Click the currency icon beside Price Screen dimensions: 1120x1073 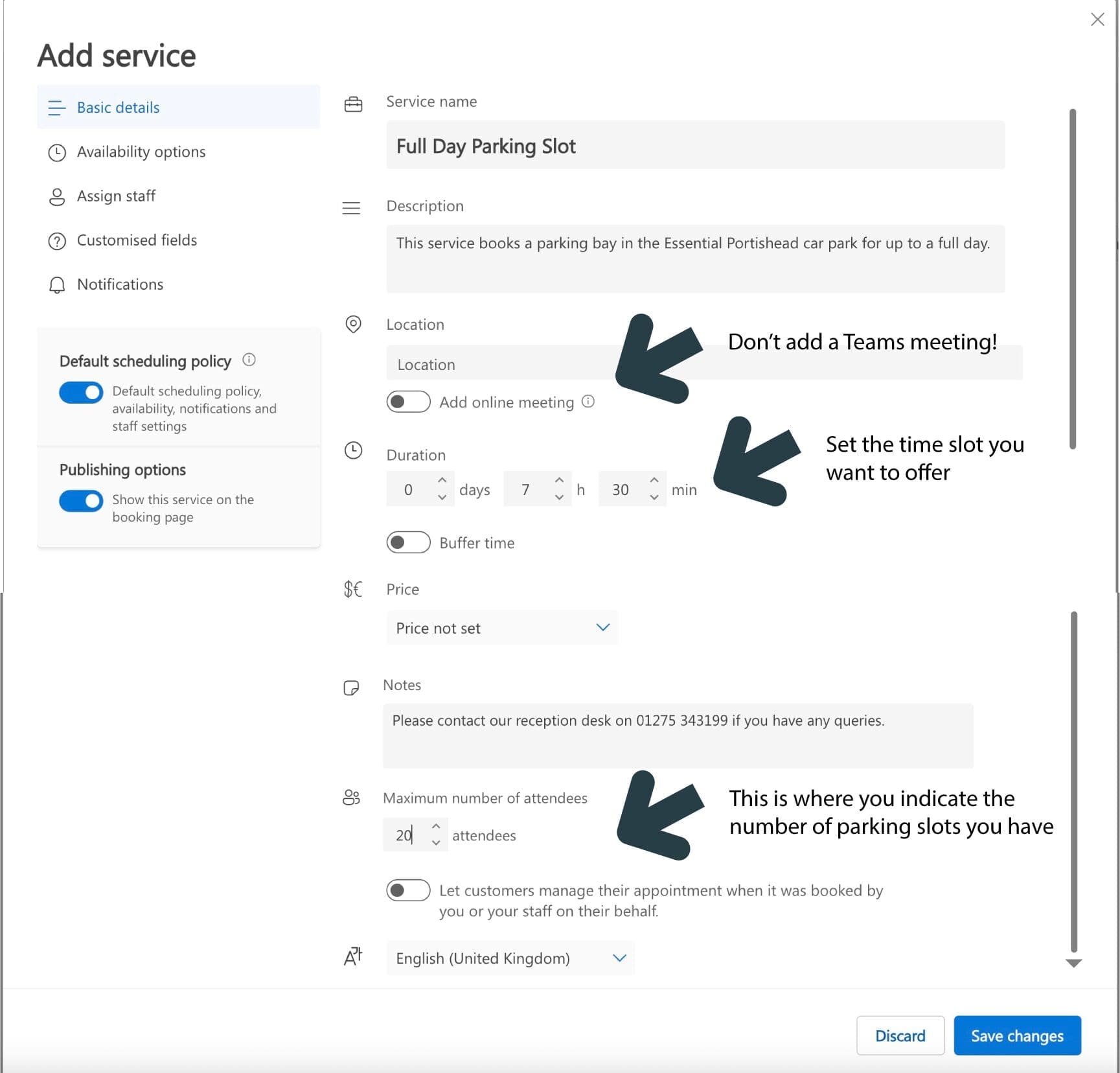tap(353, 589)
